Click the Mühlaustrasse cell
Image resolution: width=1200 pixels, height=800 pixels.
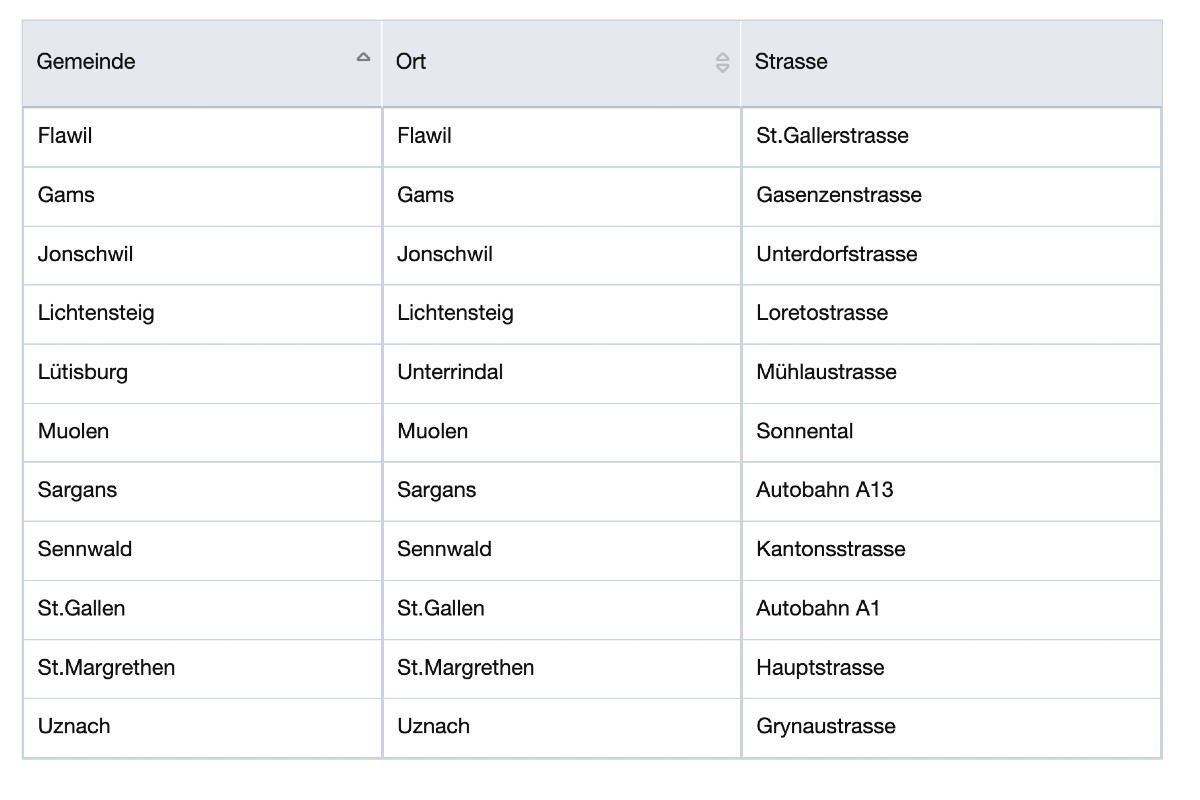[x=826, y=372]
